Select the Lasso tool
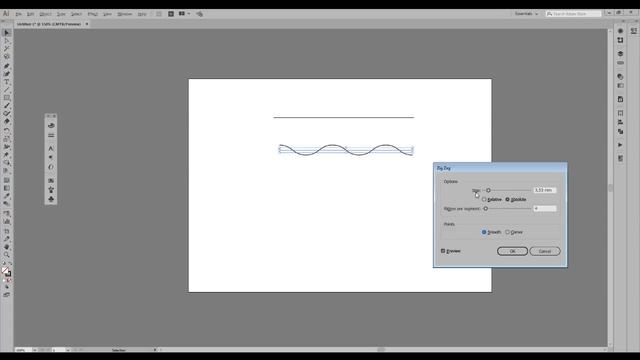Viewport: 640px width, 360px height. [7, 56]
